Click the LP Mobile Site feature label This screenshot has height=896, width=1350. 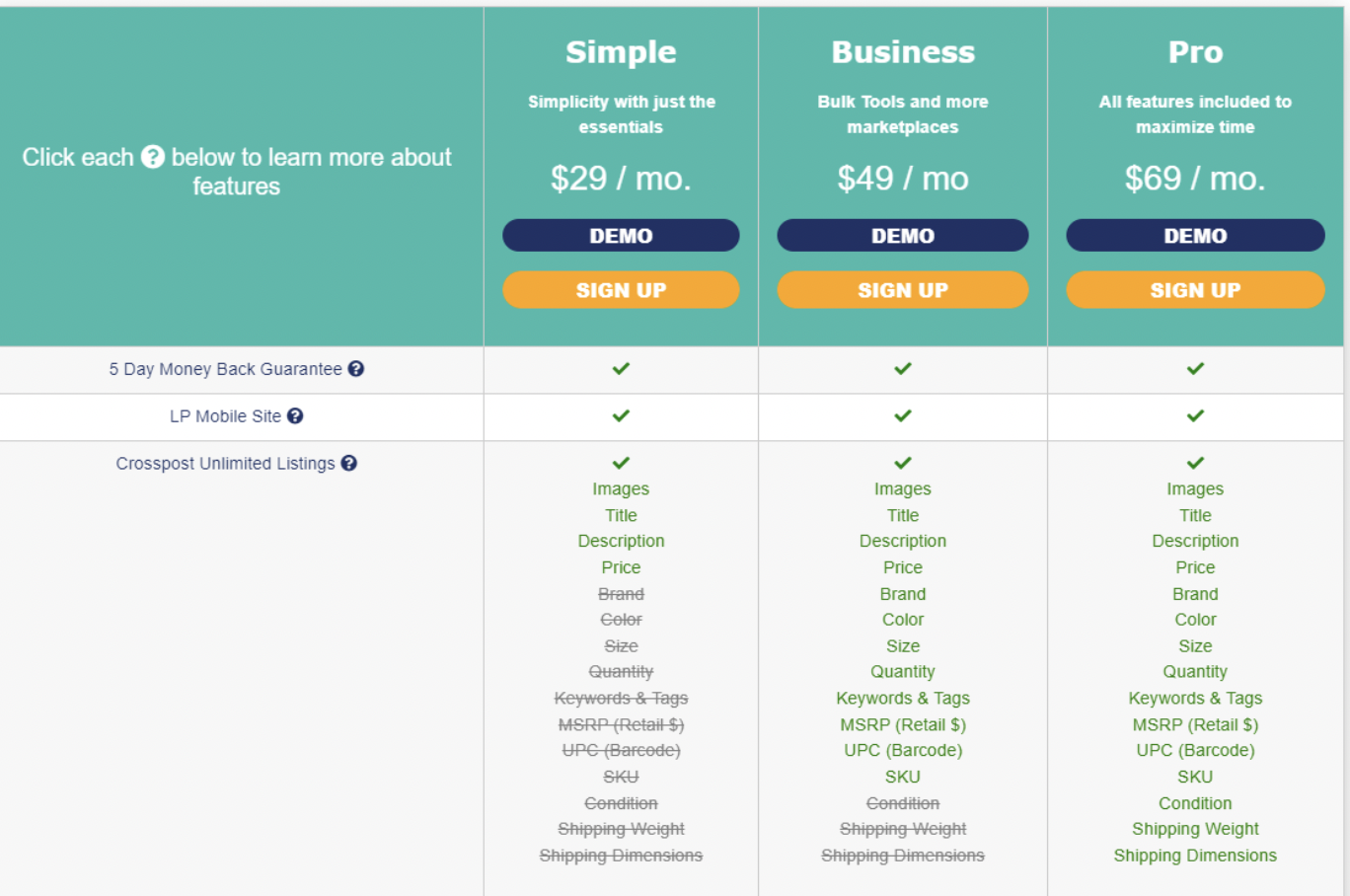pos(225,416)
